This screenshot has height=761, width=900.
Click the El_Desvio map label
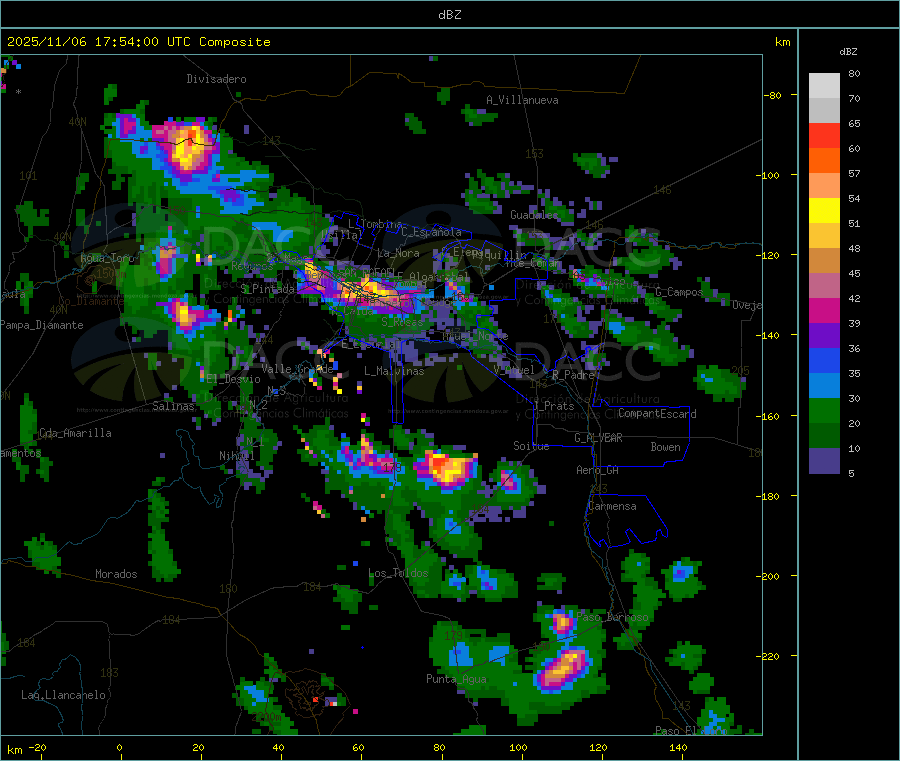[x=234, y=379]
